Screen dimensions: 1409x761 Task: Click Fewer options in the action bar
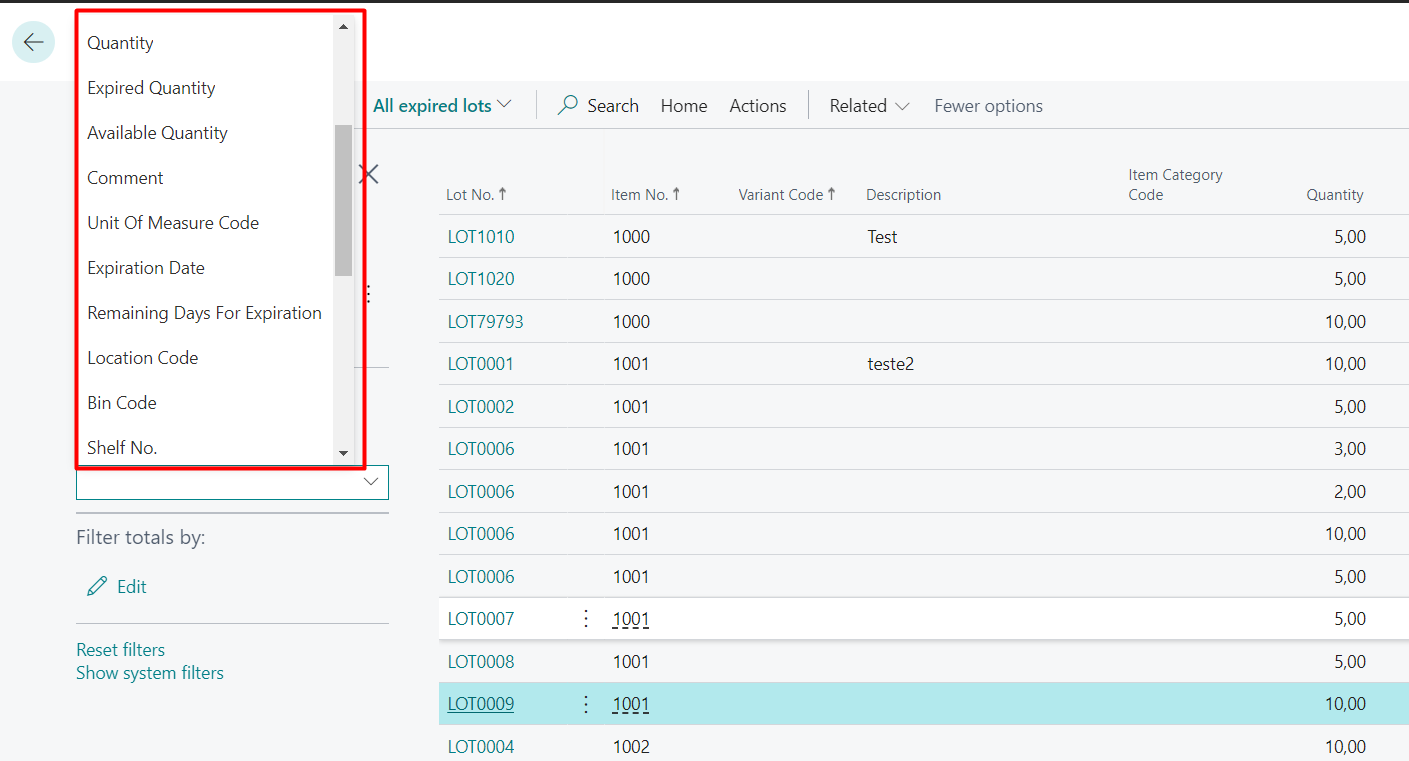point(988,106)
